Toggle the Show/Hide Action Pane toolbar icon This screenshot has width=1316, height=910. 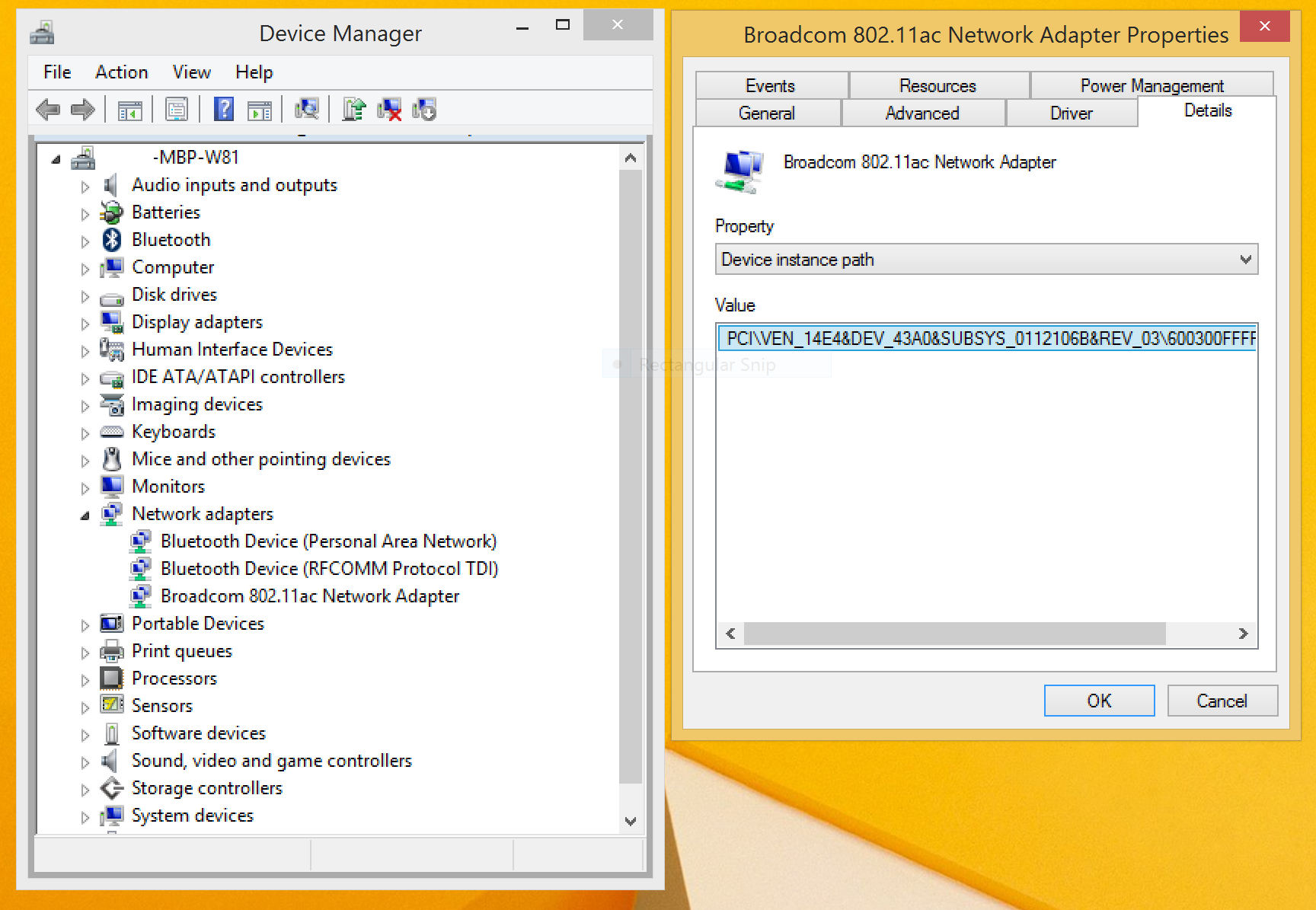point(260,110)
